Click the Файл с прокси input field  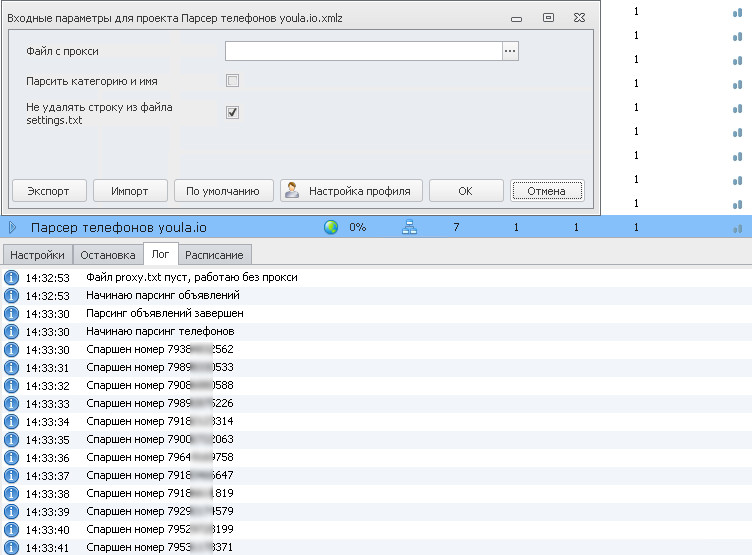[362, 51]
